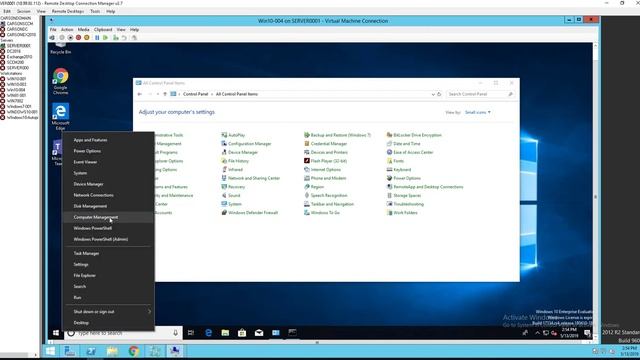Open Ease of Access Center

click(410, 152)
